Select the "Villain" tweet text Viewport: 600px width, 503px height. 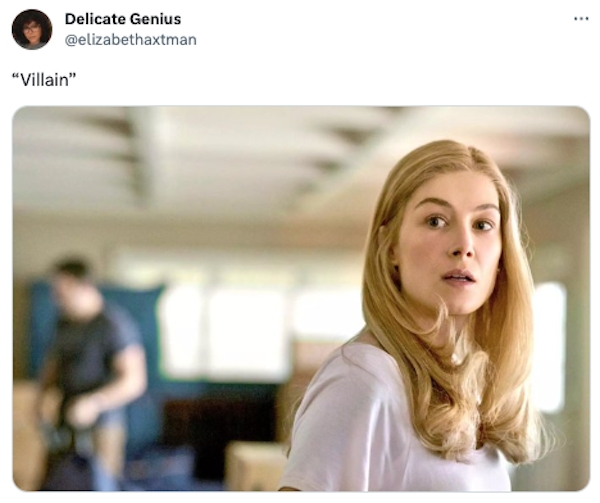[44, 80]
